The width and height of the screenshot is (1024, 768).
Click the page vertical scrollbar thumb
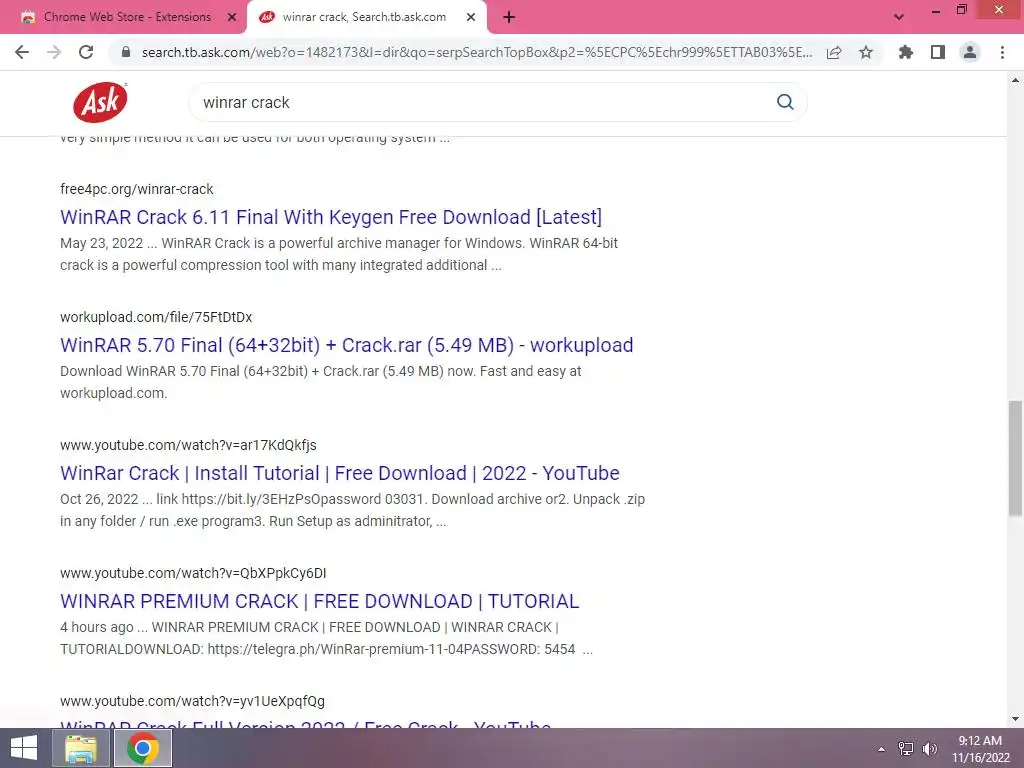pos(1015,458)
